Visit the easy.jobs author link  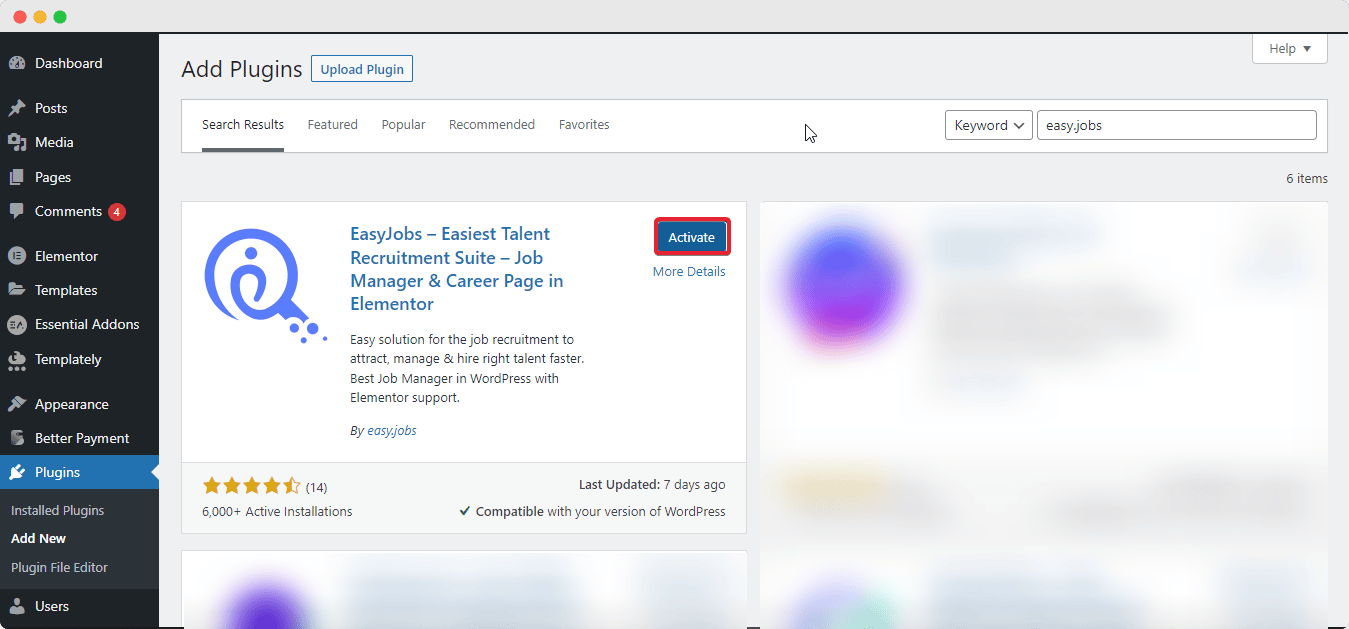point(392,431)
